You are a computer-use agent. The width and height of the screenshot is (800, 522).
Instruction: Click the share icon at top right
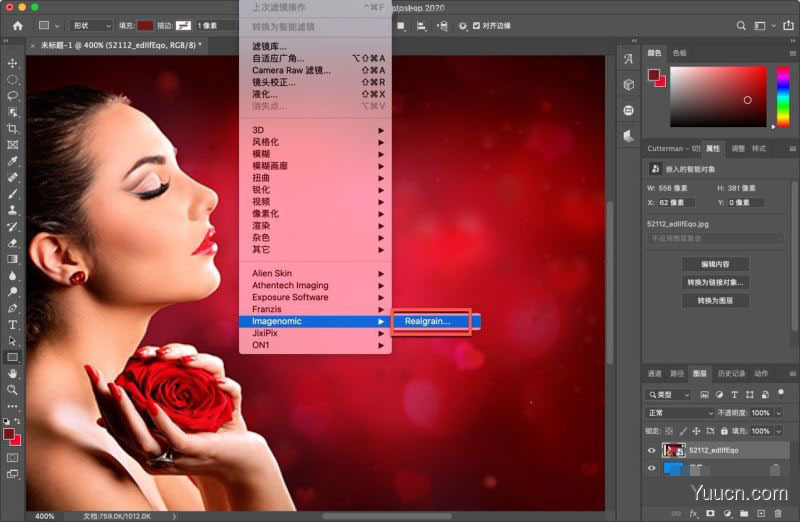[789, 26]
